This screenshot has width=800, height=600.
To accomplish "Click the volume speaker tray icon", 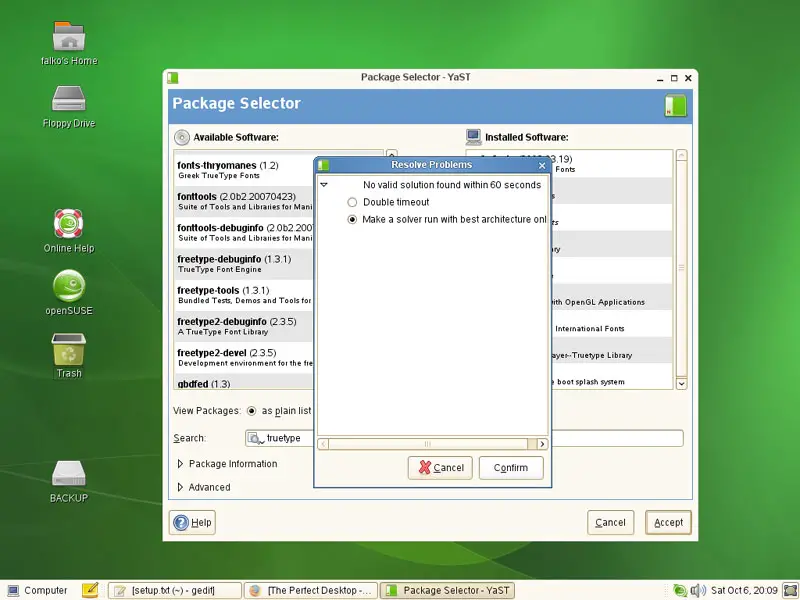I will point(698,590).
